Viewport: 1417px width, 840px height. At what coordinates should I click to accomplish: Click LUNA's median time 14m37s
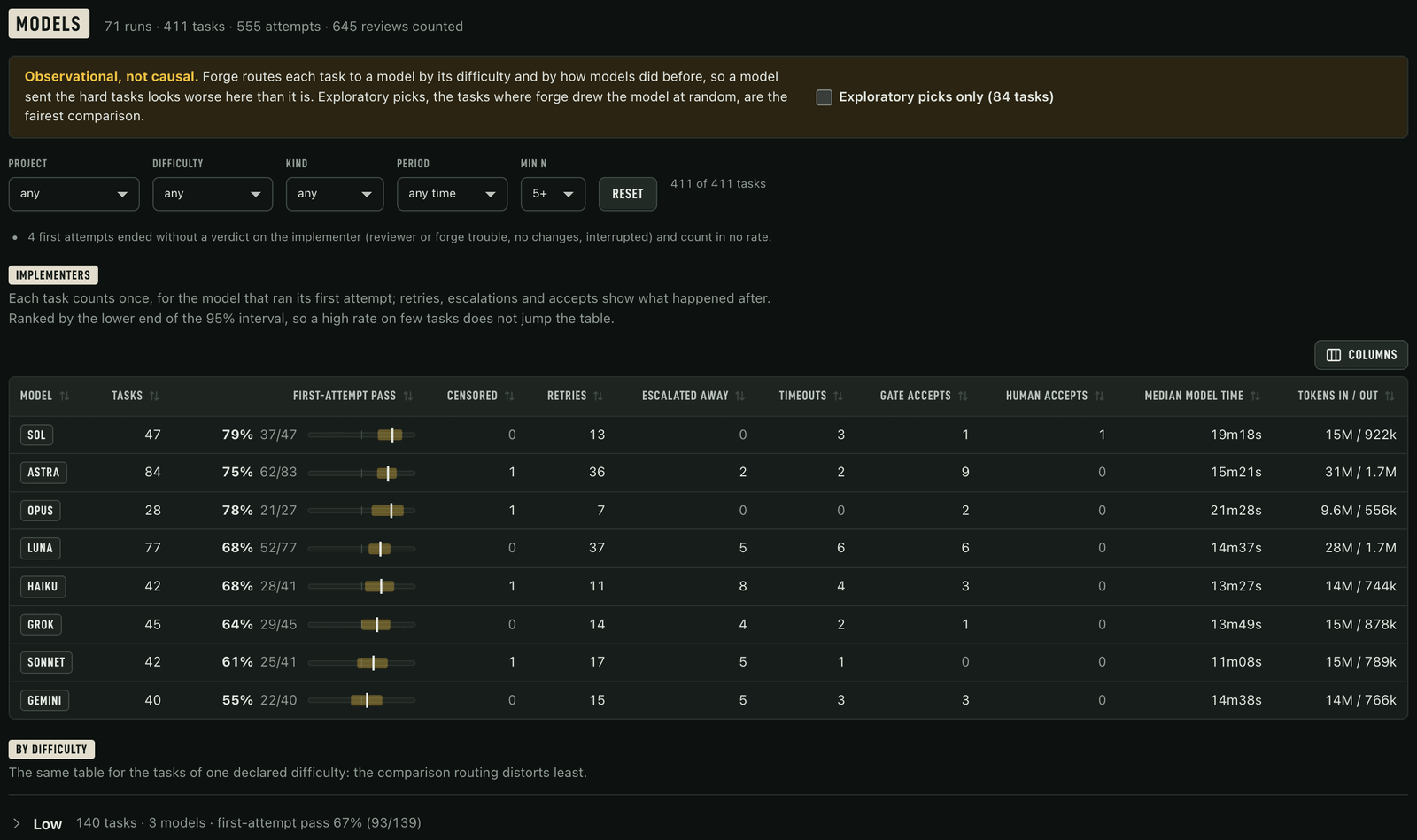1236,548
